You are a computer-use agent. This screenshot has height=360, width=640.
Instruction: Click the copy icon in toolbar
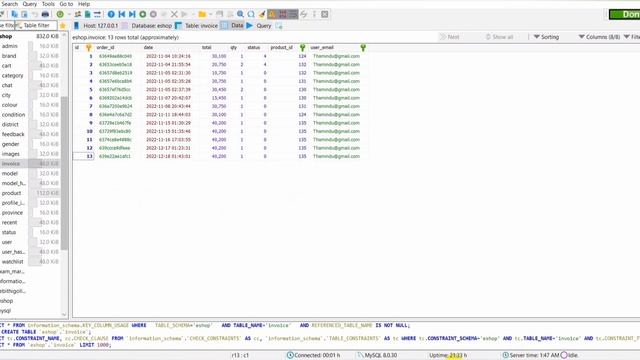click(14, 14)
